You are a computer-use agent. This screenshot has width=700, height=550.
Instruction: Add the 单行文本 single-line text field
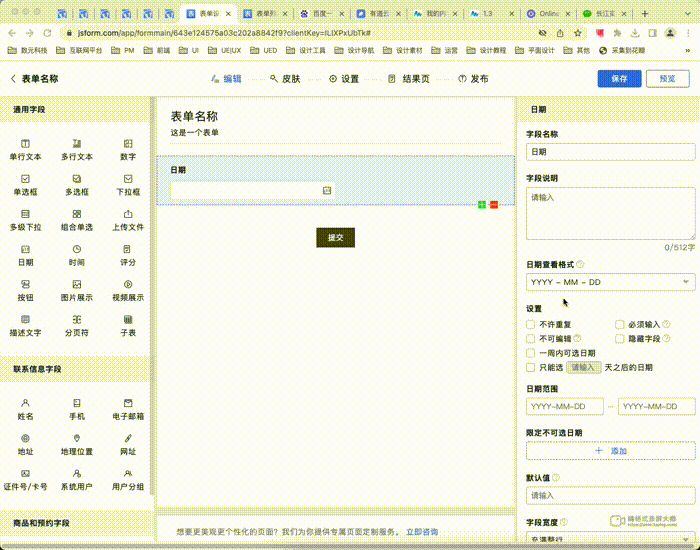pos(25,150)
